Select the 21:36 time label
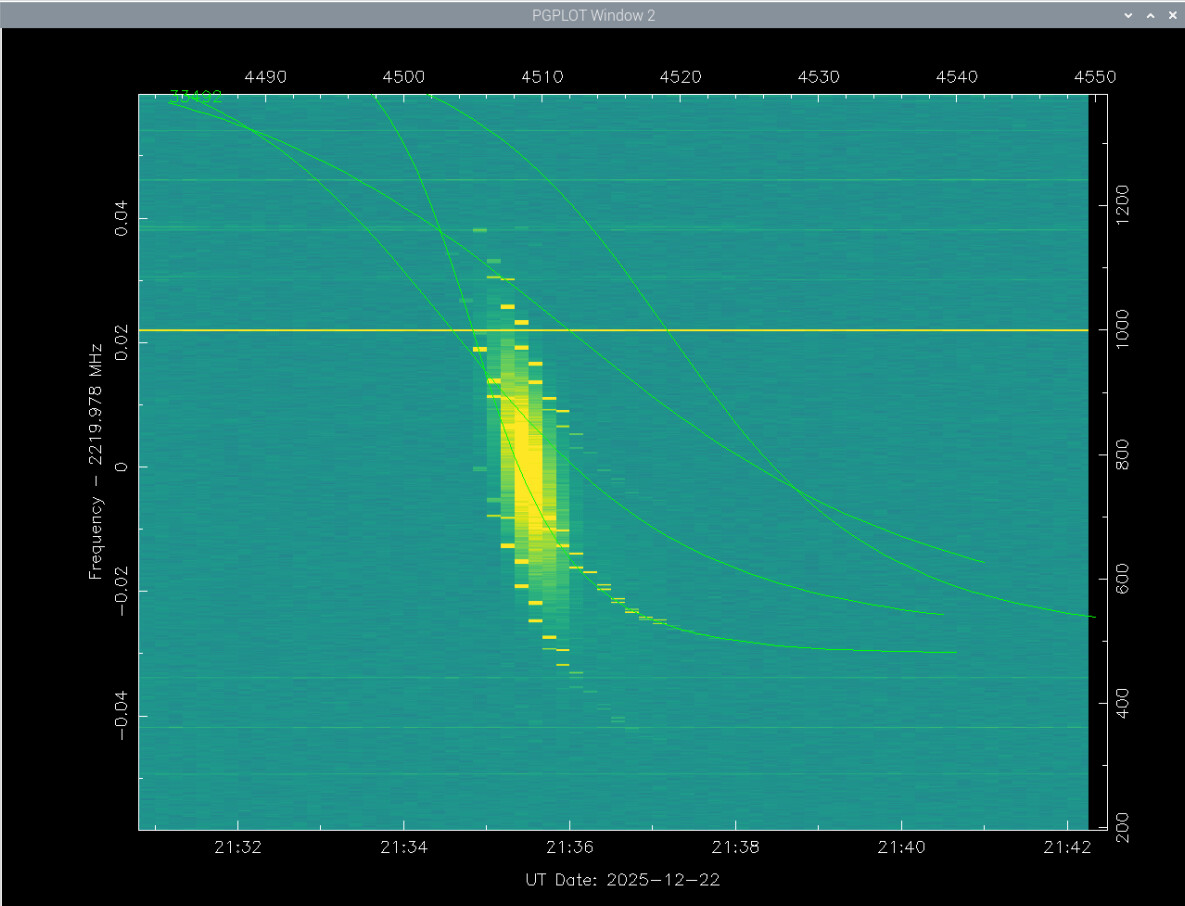Screen dimensions: 1185x906 coord(569,847)
